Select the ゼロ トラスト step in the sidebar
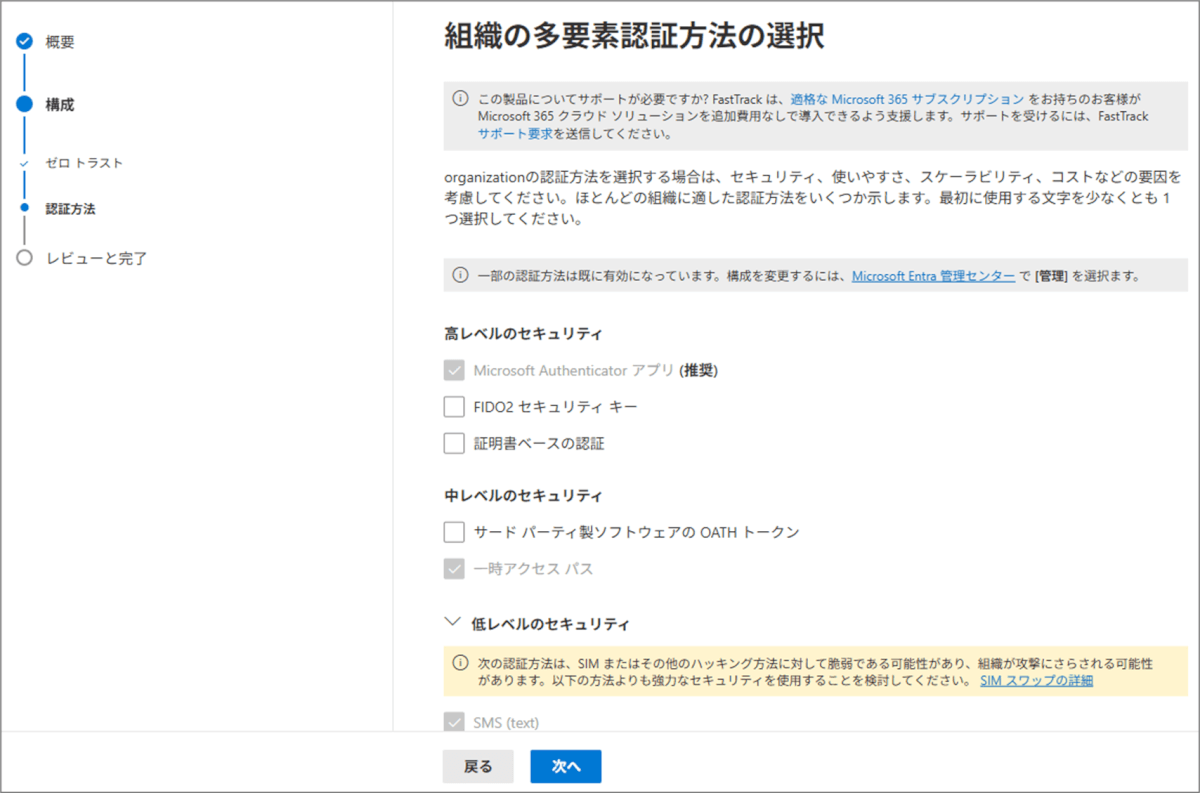Screen dimensions: 1200x793 (x=84, y=162)
